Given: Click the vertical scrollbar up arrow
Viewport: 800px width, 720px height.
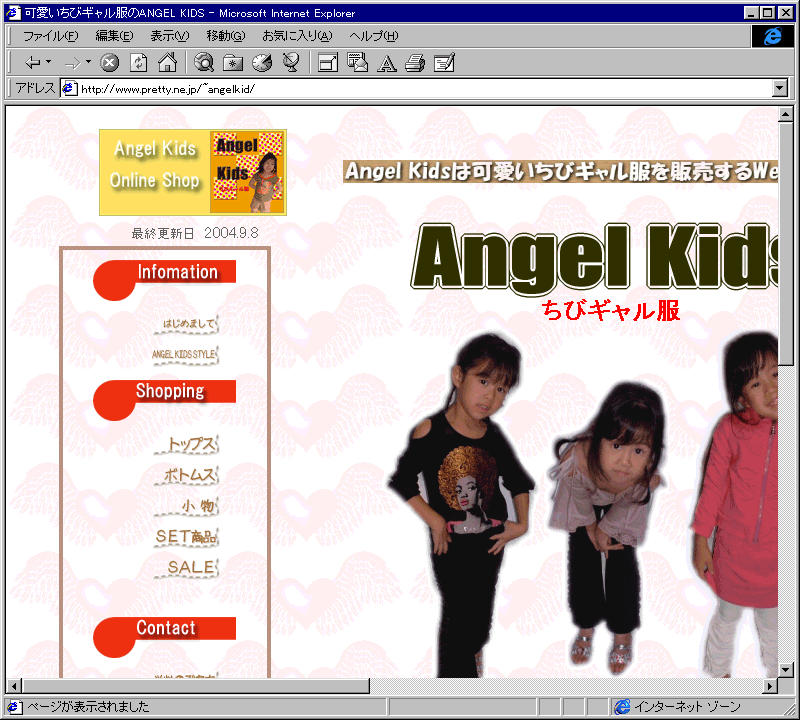Looking at the screenshot, I should [x=786, y=114].
